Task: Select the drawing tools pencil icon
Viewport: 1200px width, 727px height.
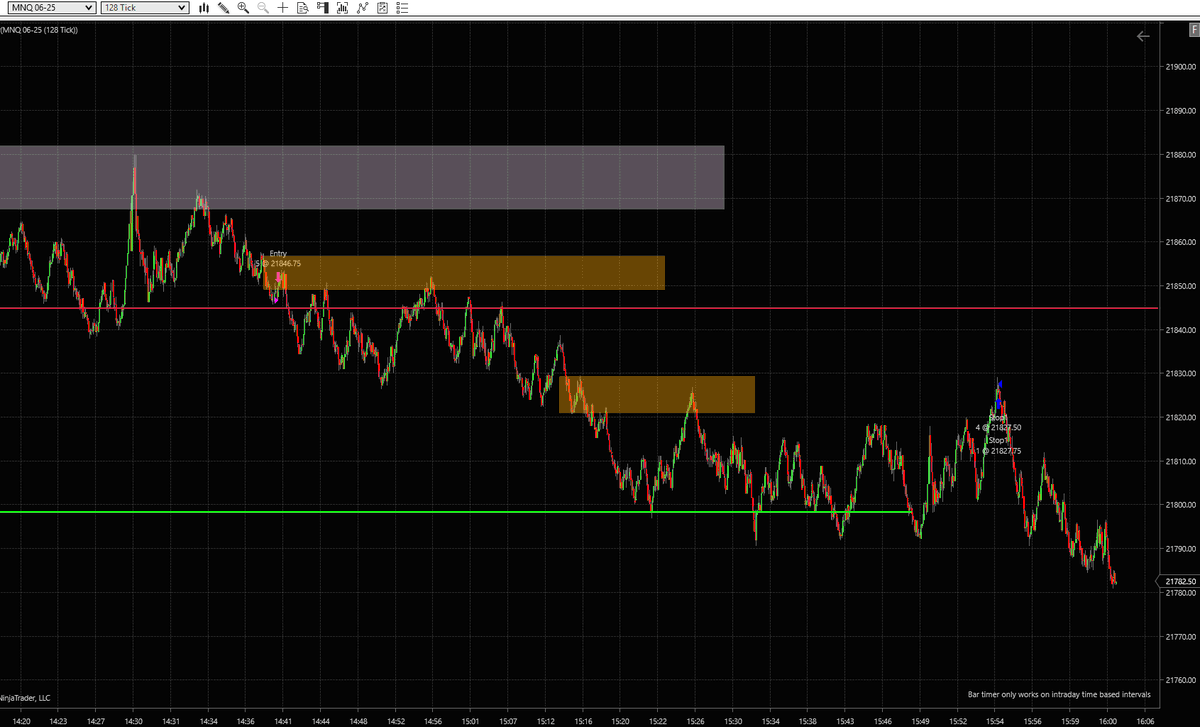Action: [223, 7]
